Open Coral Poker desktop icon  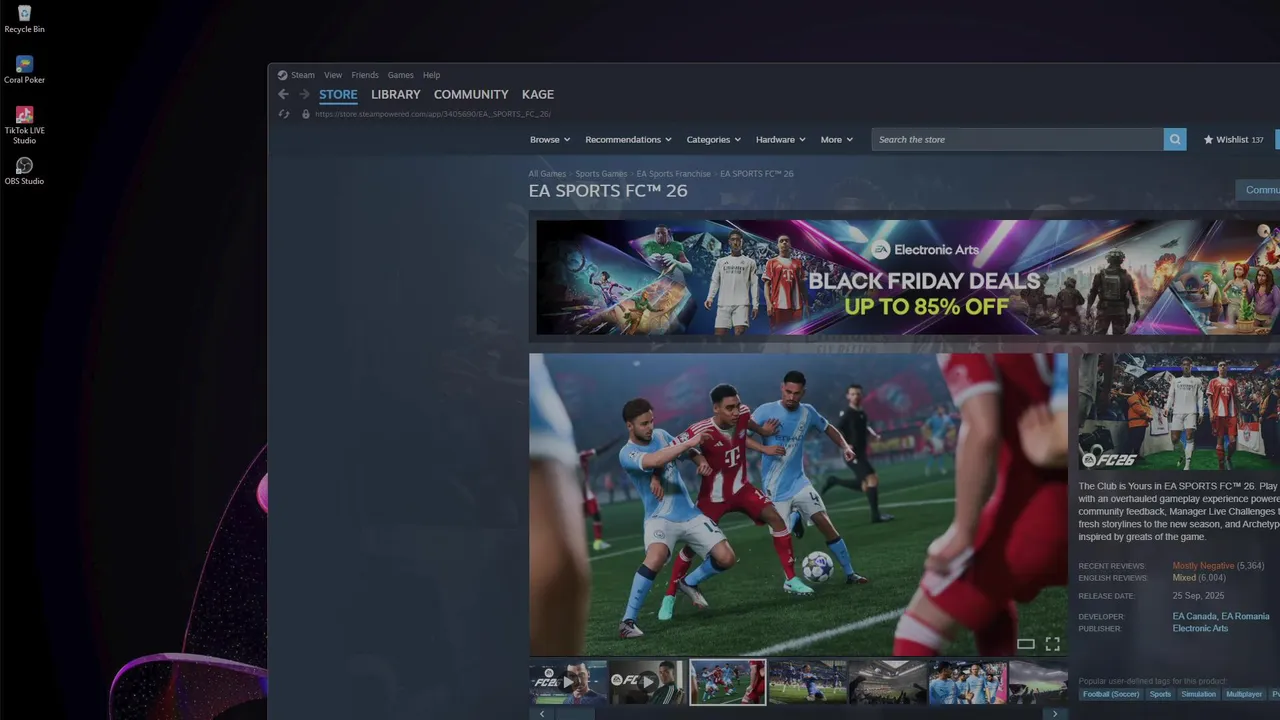pyautogui.click(x=24, y=70)
